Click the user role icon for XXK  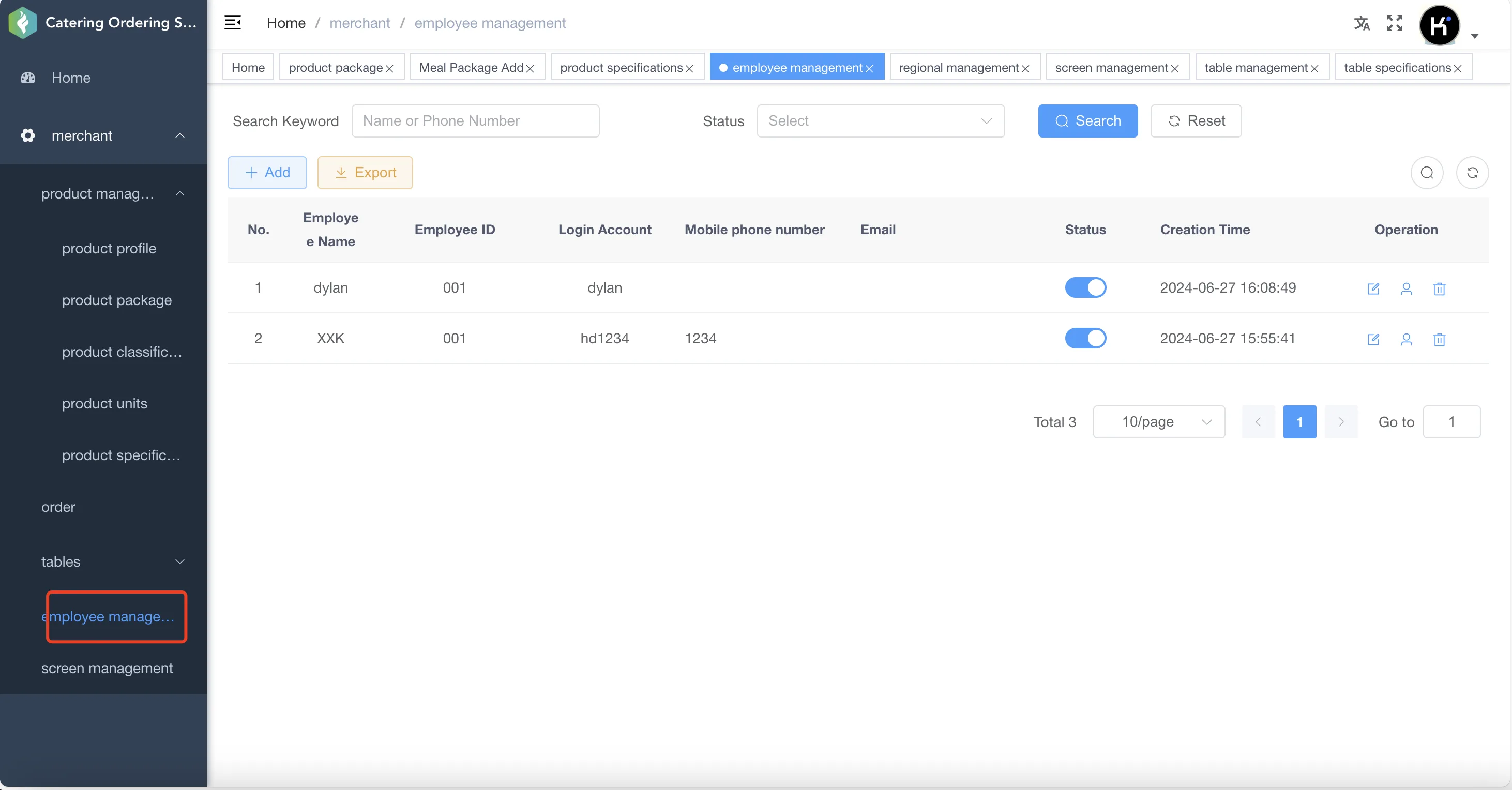[1407, 339]
